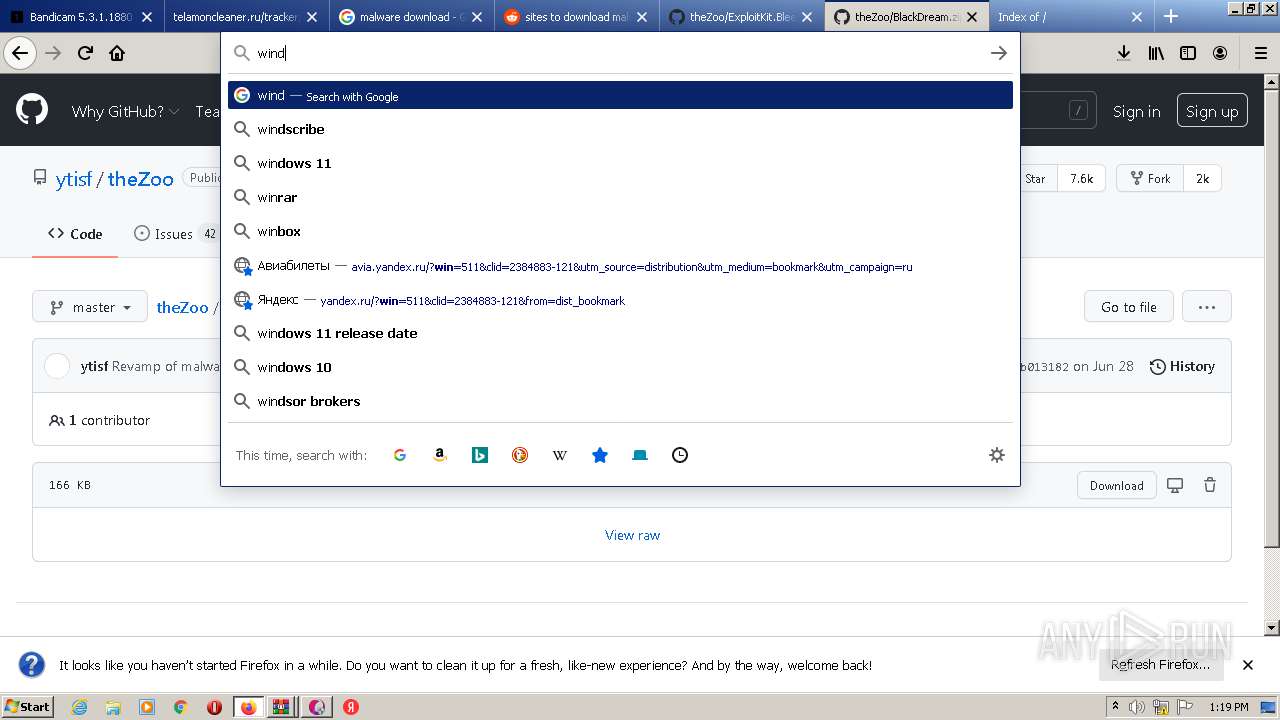The image size is (1280, 720).
Task: Search this time with Google icon
Action: point(400,455)
